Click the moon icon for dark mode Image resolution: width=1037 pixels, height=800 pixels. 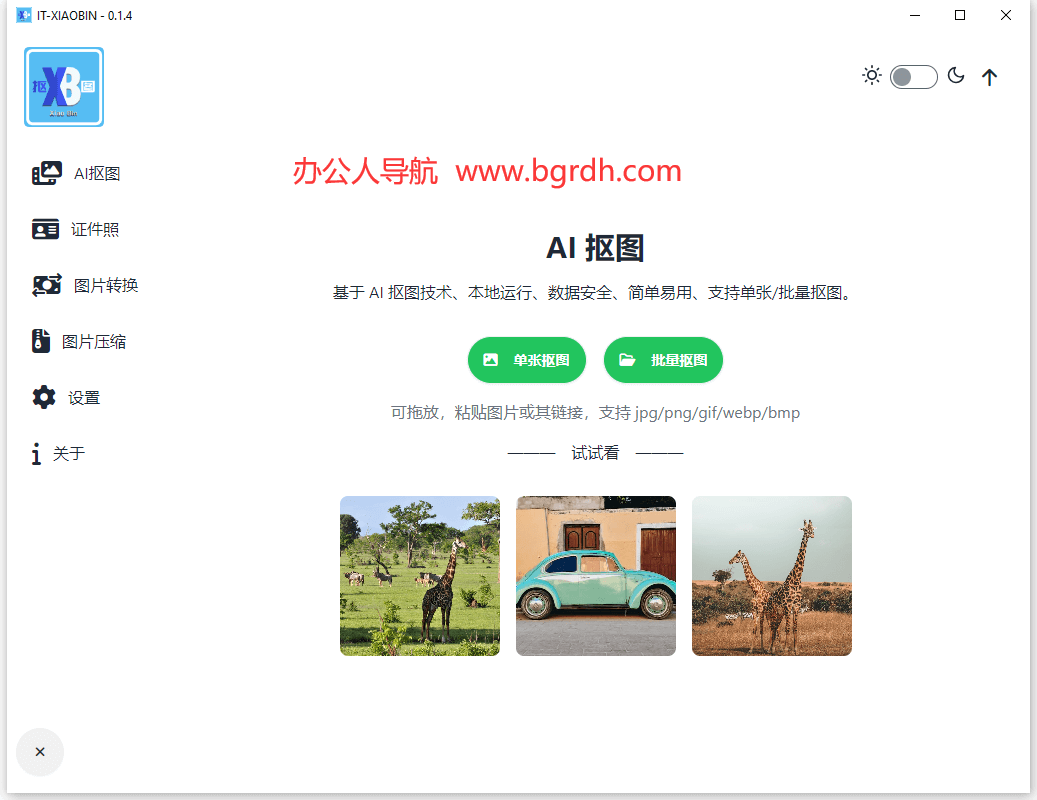tap(956, 75)
